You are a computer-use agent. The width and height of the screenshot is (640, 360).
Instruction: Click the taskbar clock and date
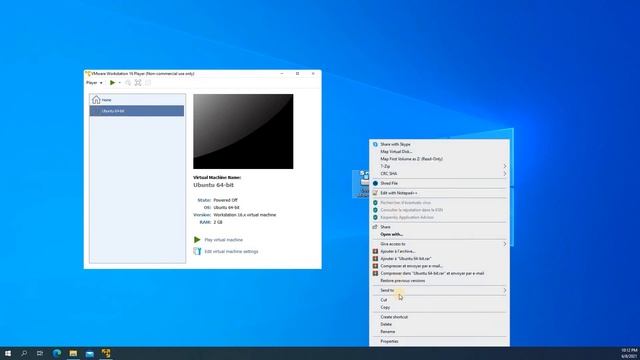[x=629, y=353]
